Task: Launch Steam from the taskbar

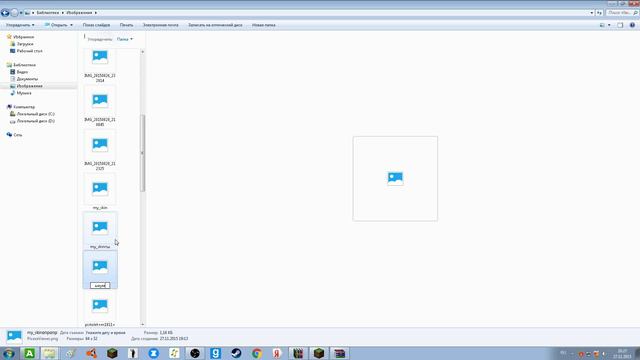Action: tap(236, 353)
